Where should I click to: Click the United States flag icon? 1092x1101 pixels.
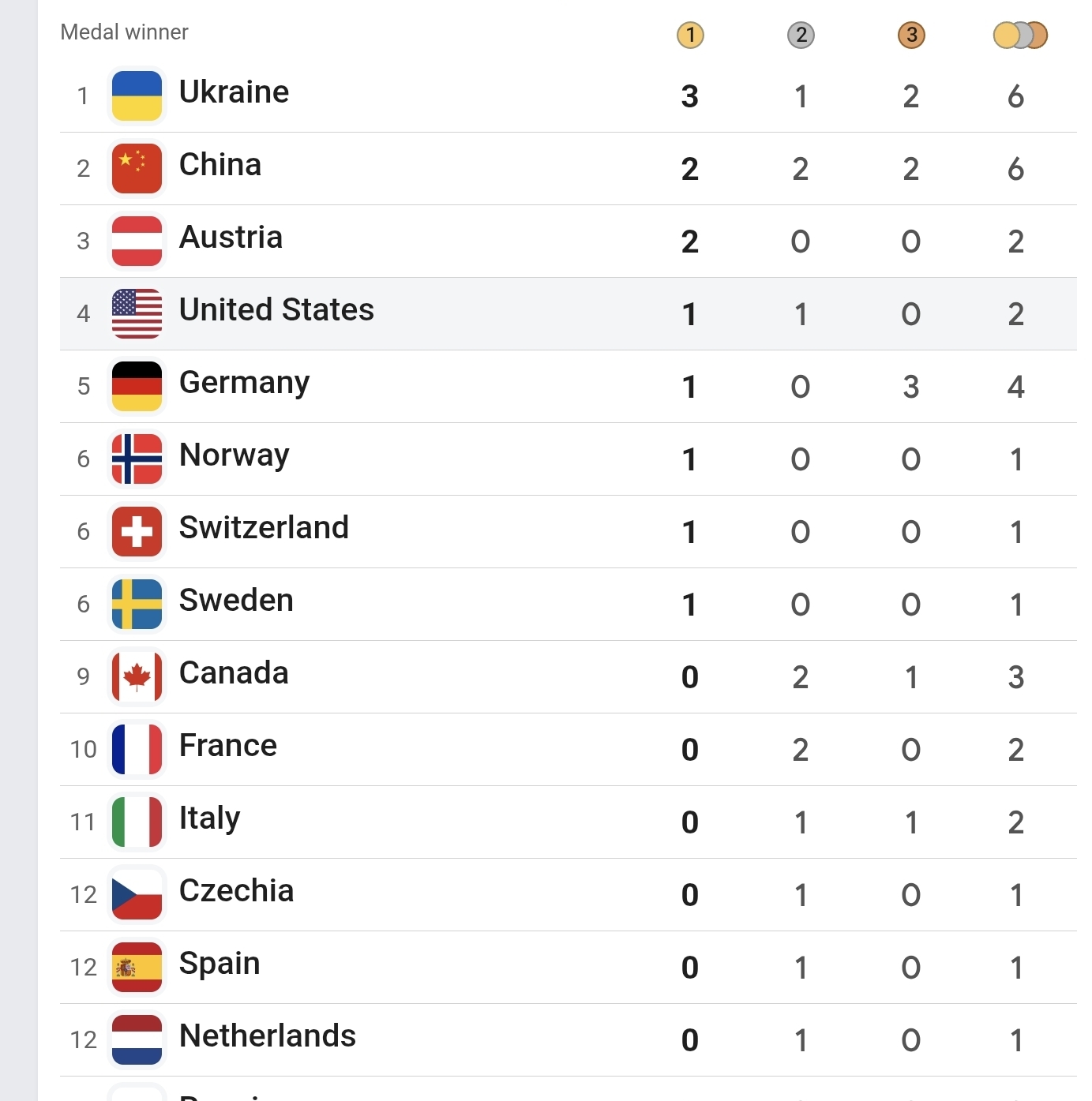(x=137, y=313)
